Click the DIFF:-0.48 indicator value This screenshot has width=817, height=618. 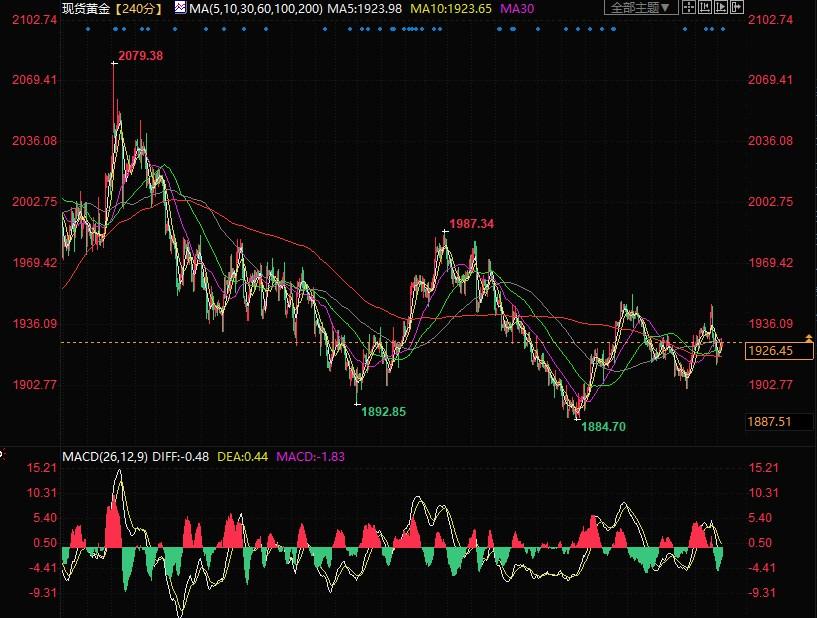[x=181, y=457]
